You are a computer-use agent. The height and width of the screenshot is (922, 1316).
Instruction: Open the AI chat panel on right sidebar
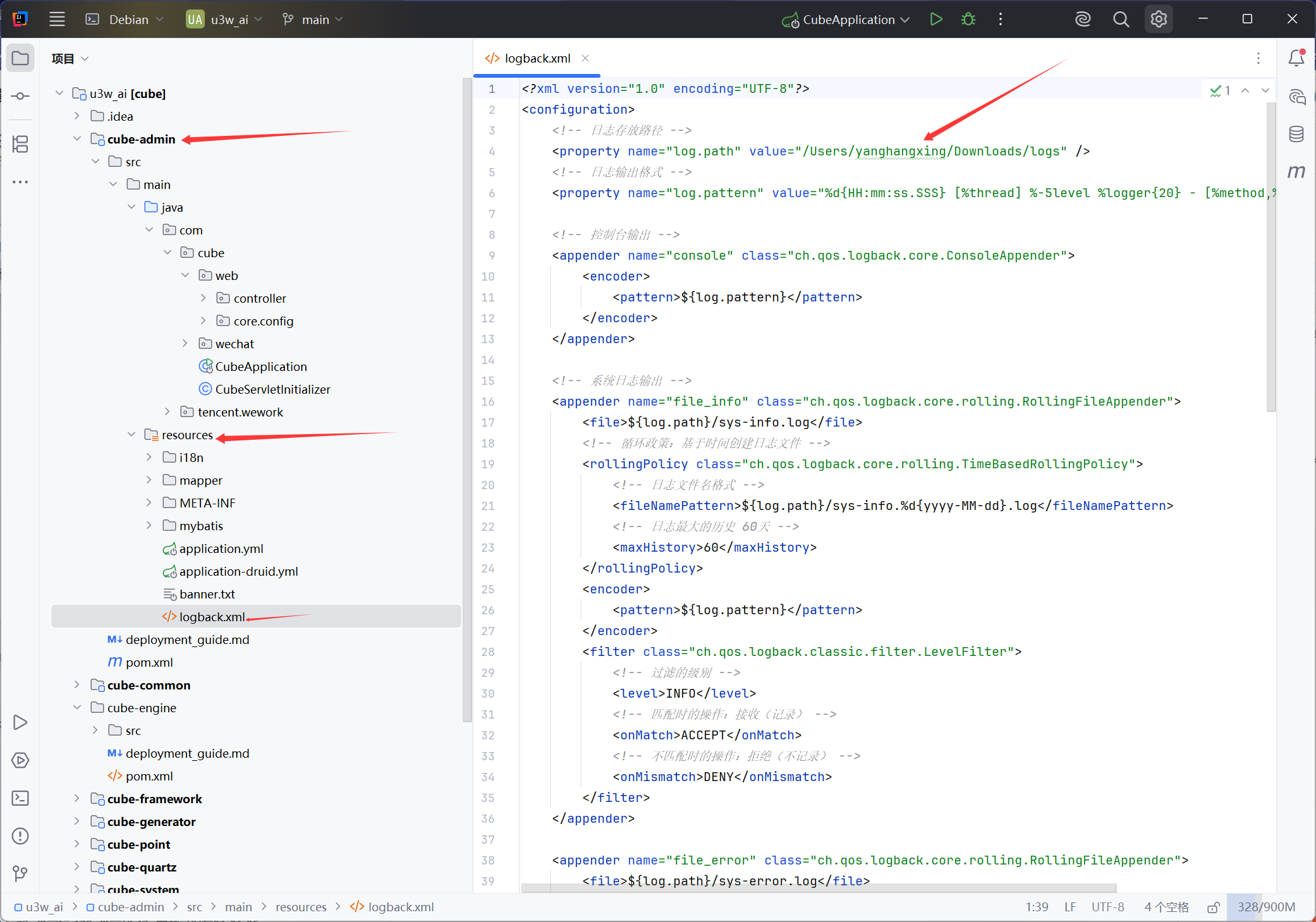pyautogui.click(x=1296, y=97)
